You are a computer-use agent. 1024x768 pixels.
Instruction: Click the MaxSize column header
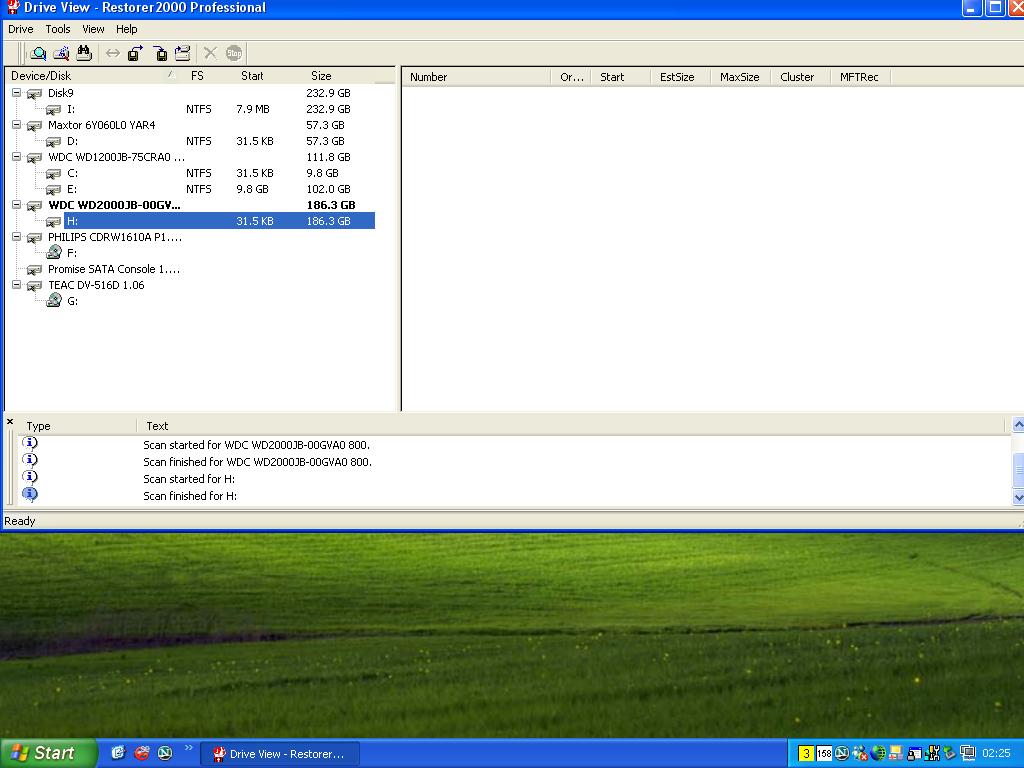coord(740,77)
